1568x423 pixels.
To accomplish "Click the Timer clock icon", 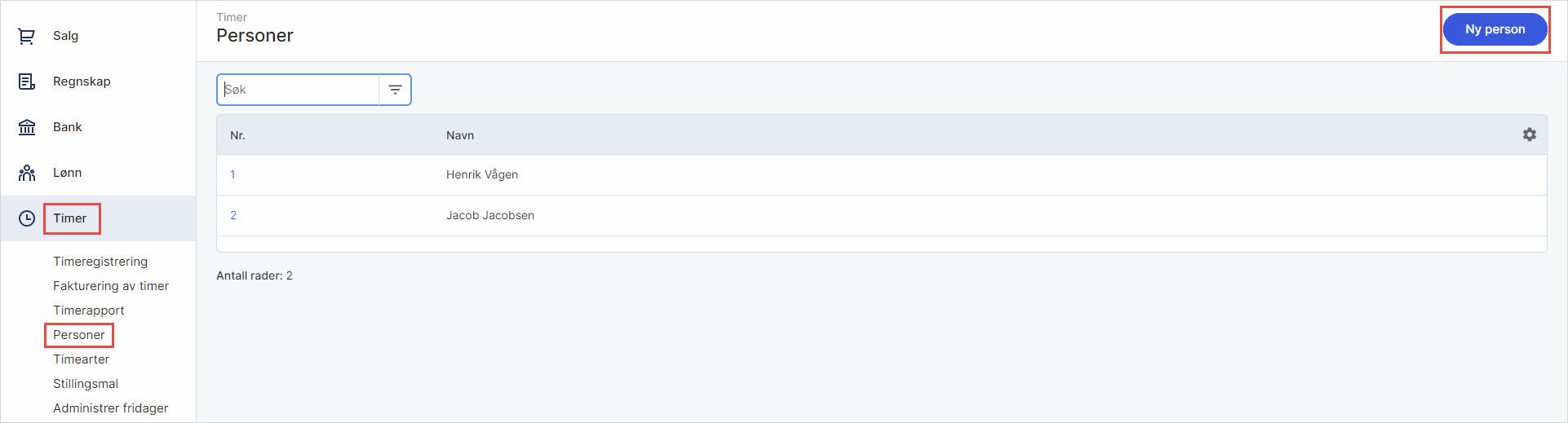I will [27, 218].
